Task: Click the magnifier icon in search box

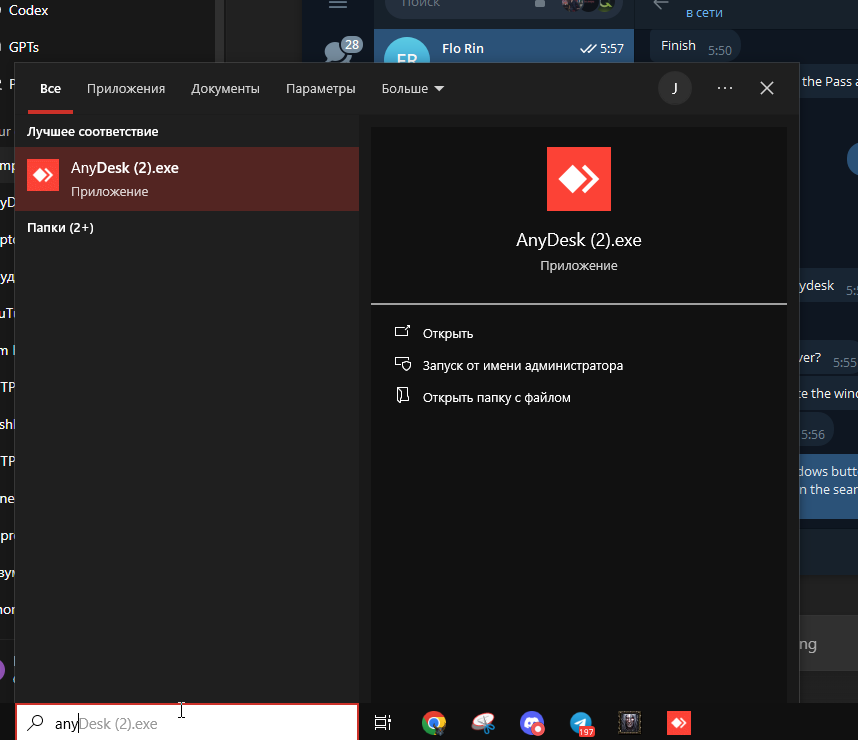Action: point(35,722)
